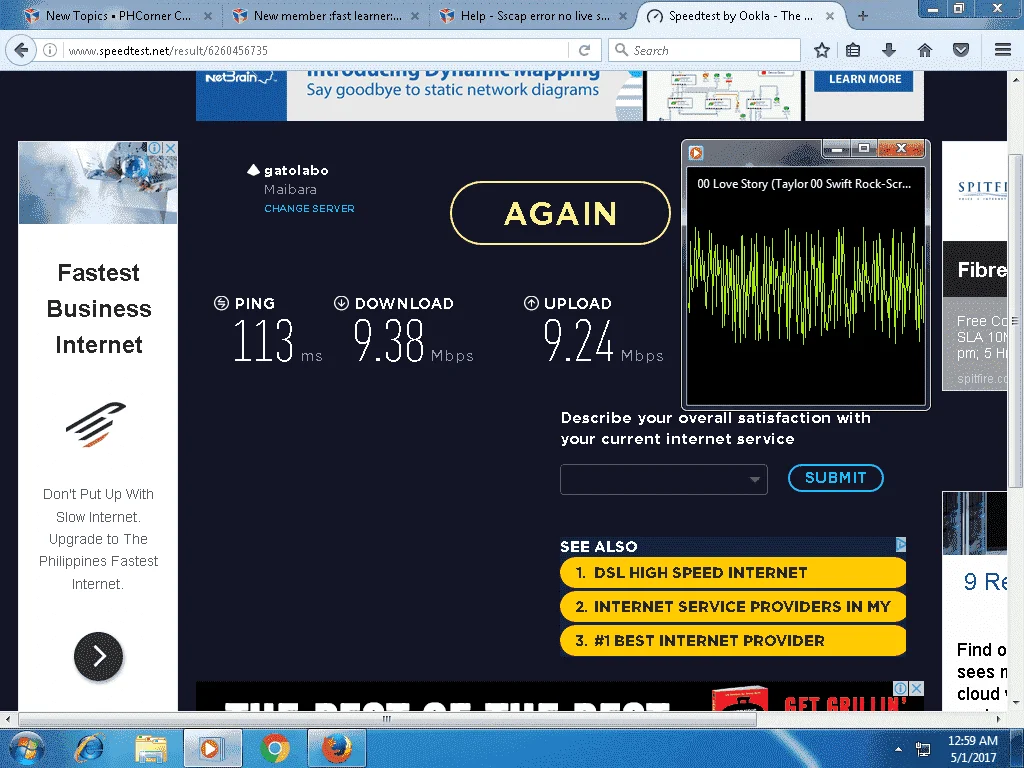
Task: Click the DOWNLOAD arrow icon
Action: tap(341, 303)
